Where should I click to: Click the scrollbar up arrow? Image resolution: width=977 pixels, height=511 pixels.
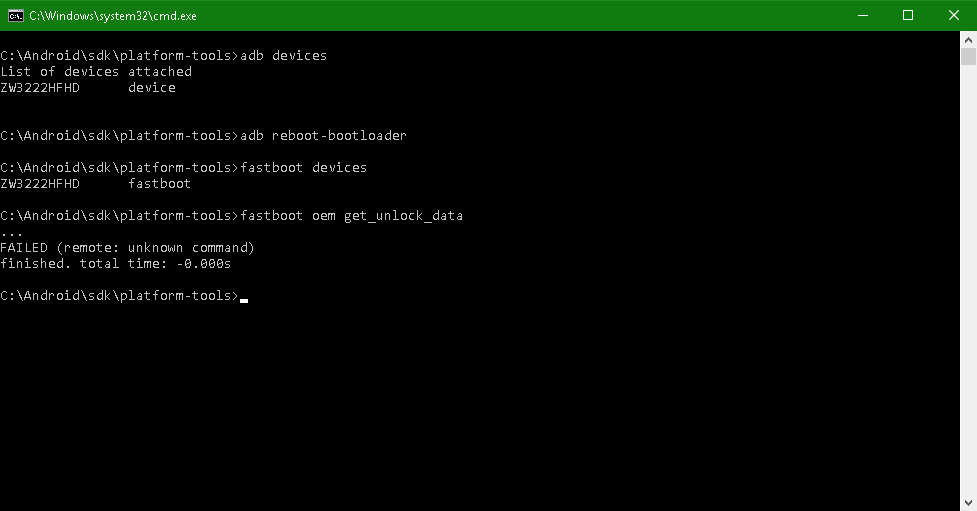[968, 39]
